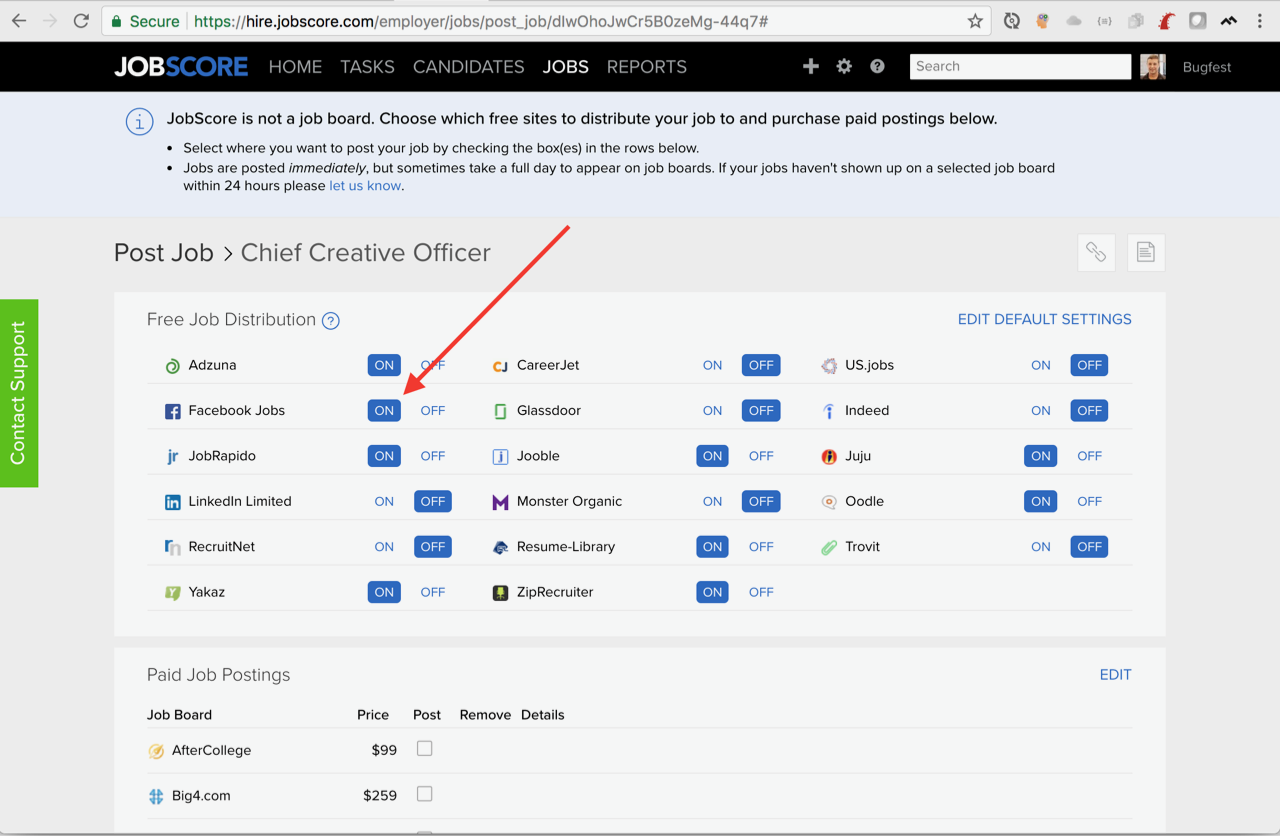Screen dimensions: 1280x836
Task: Click the ZipRecruiter logo icon
Action: pyautogui.click(x=501, y=593)
